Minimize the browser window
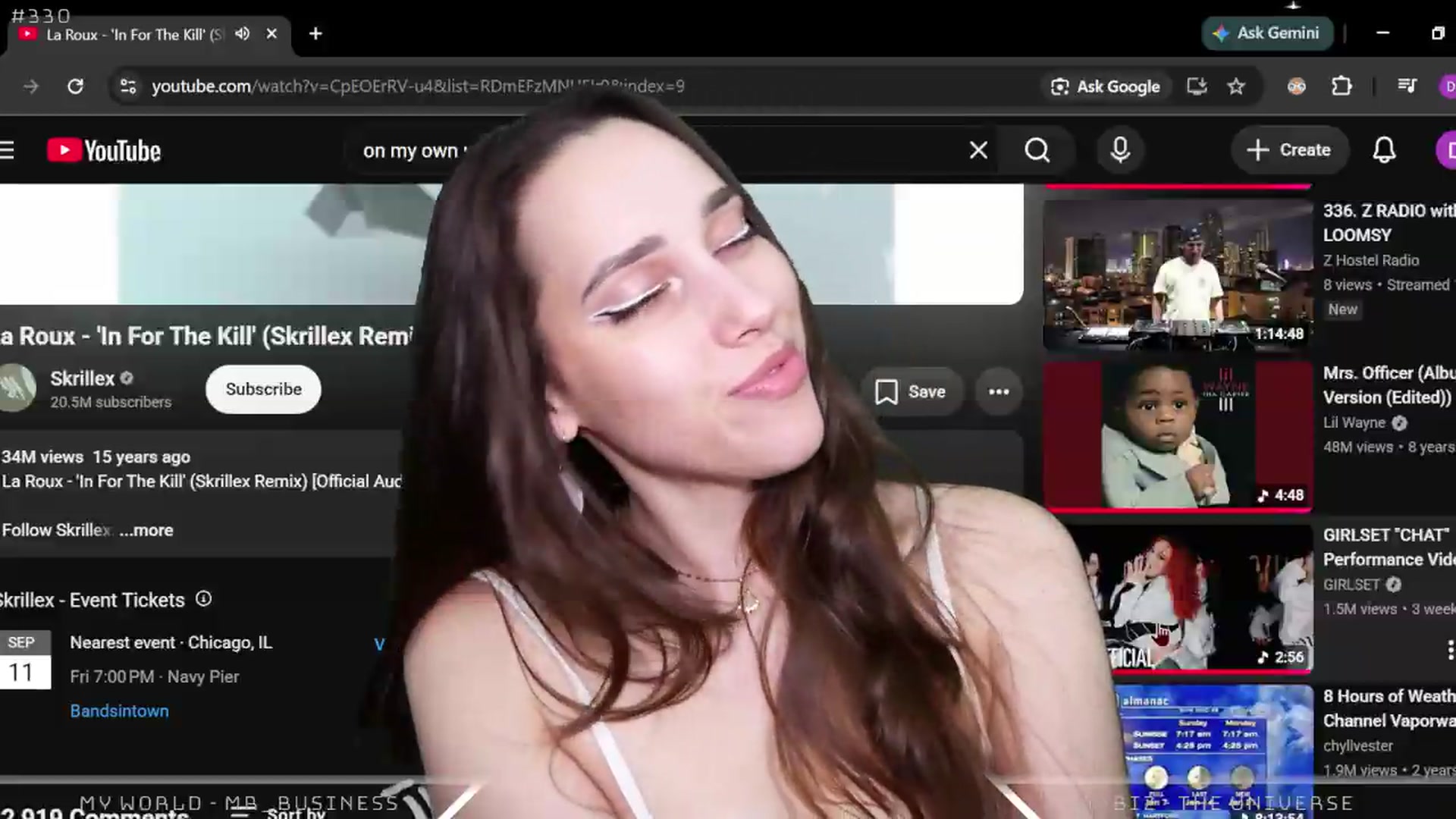This screenshot has height=819, width=1456. click(x=1382, y=33)
